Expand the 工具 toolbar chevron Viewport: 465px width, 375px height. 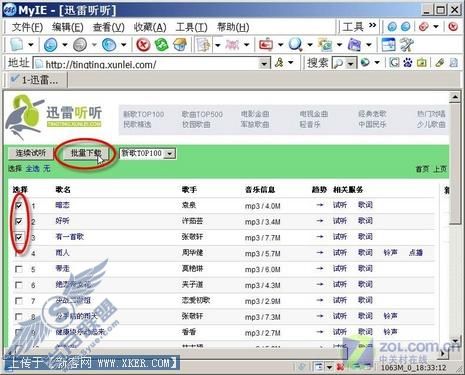click(372, 25)
